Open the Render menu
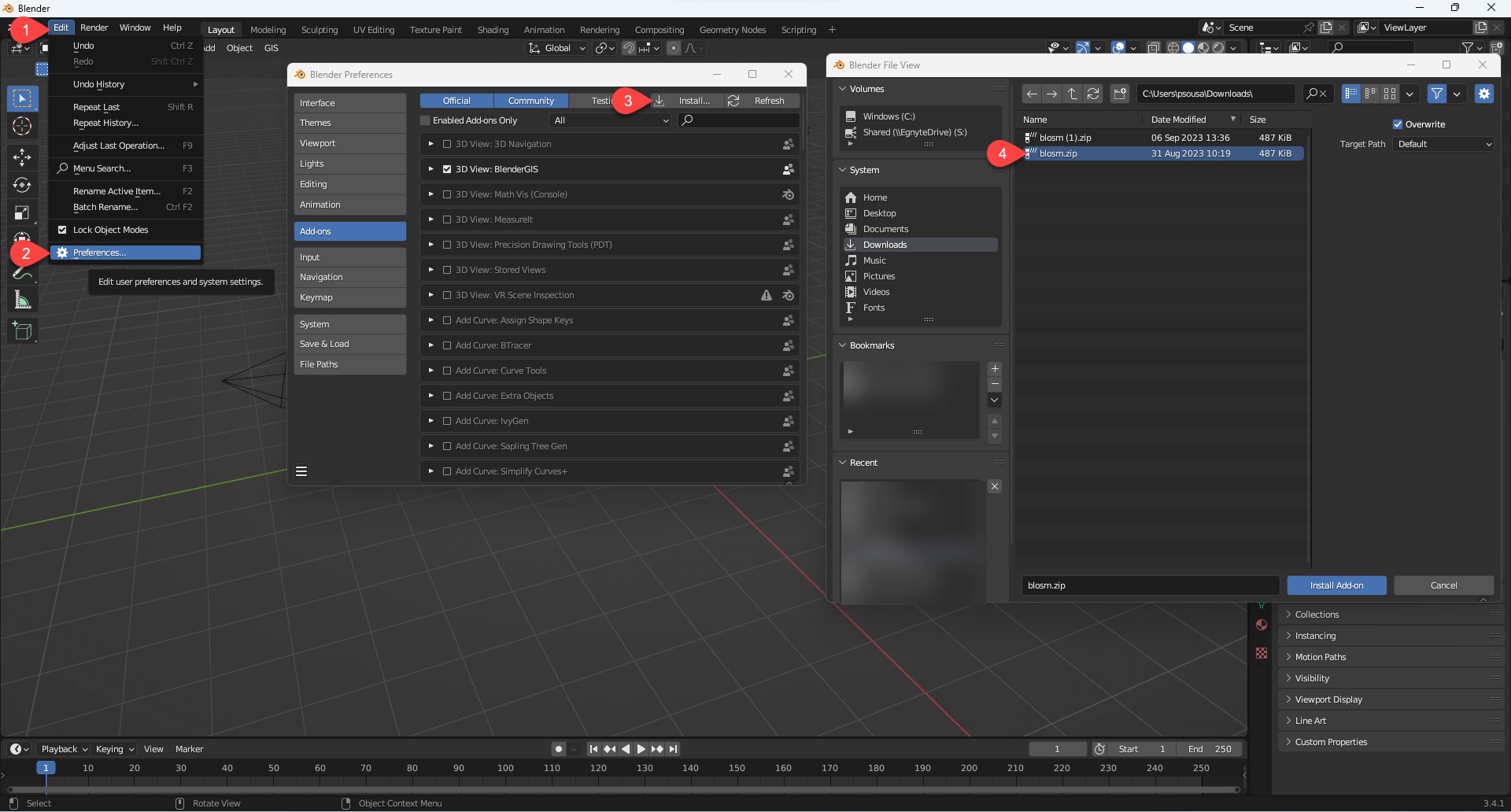 click(94, 28)
